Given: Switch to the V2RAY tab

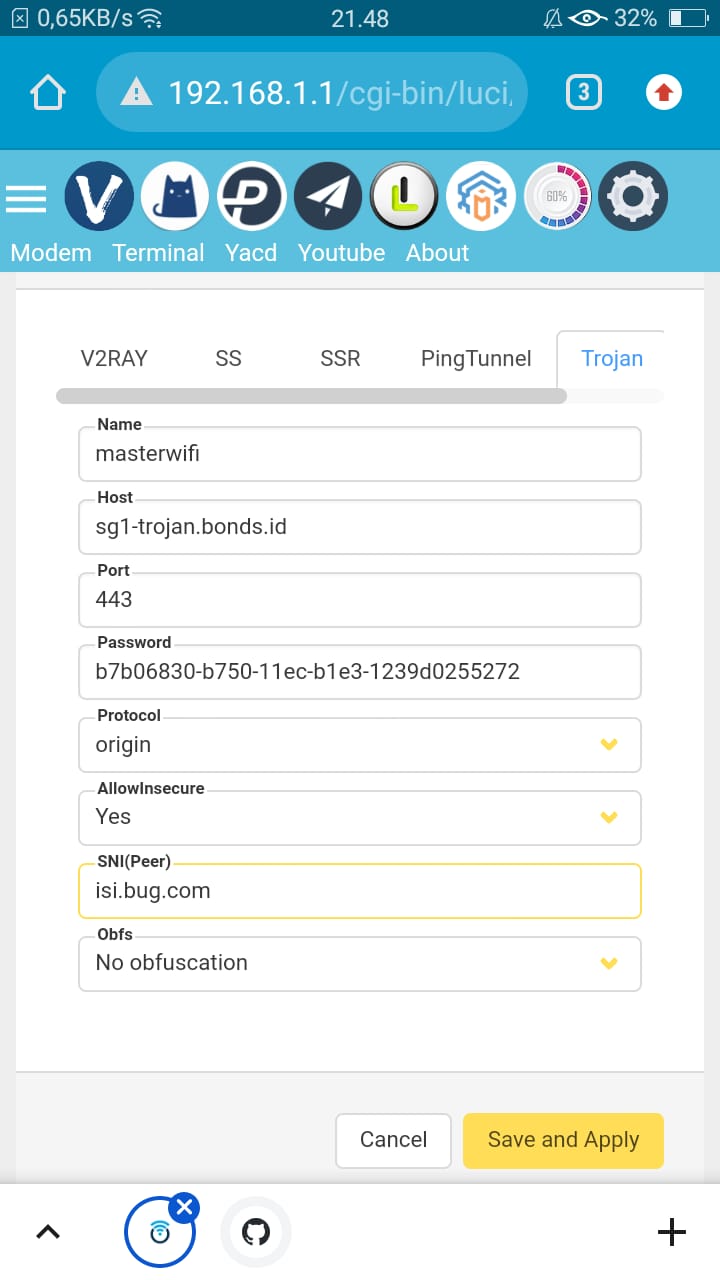Looking at the screenshot, I should point(114,358).
